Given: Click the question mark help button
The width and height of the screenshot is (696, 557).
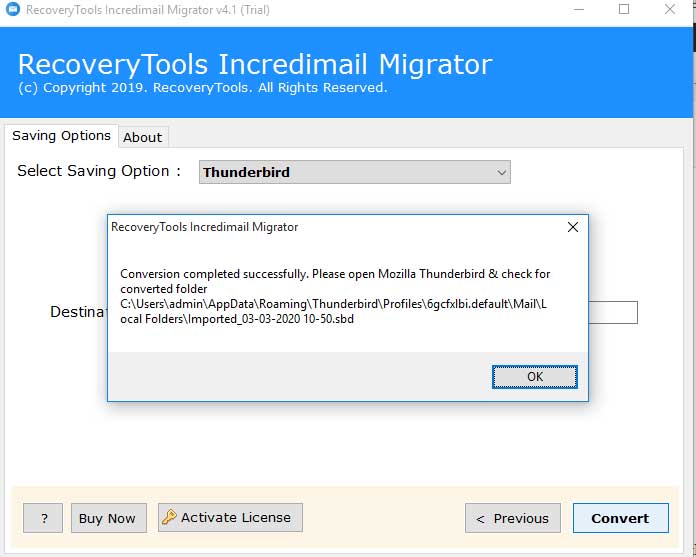Looking at the screenshot, I should (x=43, y=518).
